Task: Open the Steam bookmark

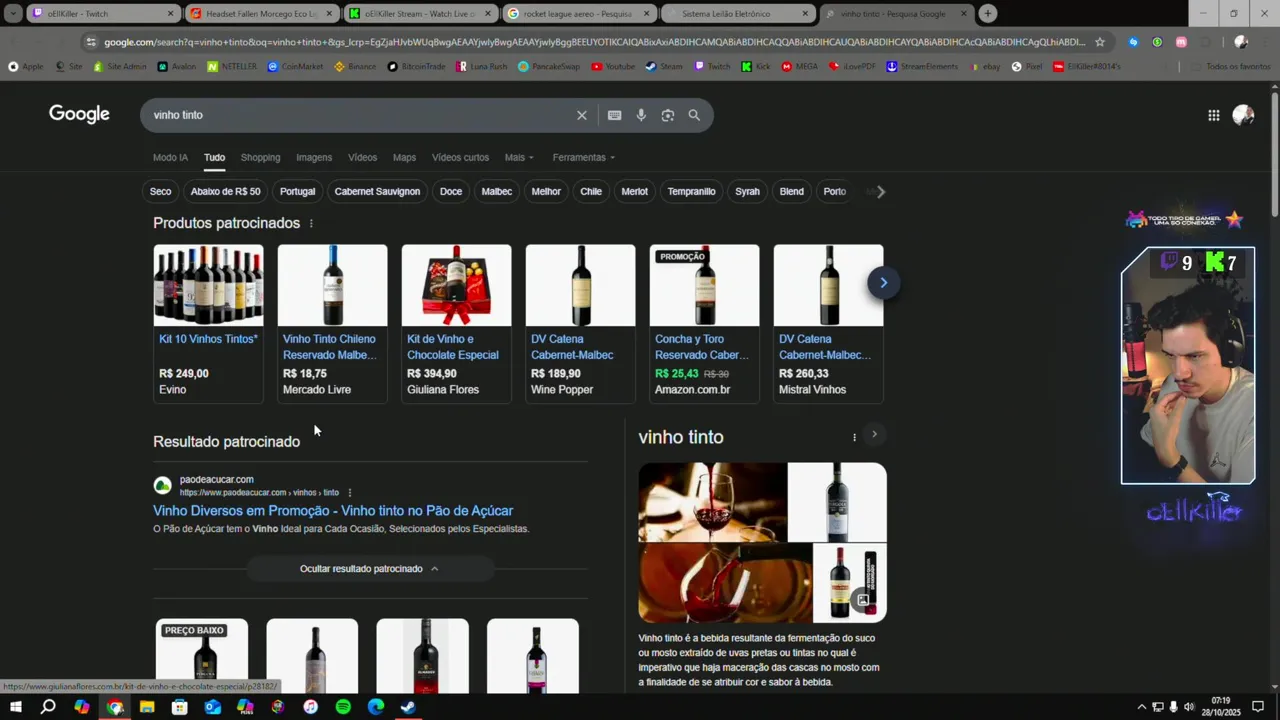Action: click(x=664, y=67)
